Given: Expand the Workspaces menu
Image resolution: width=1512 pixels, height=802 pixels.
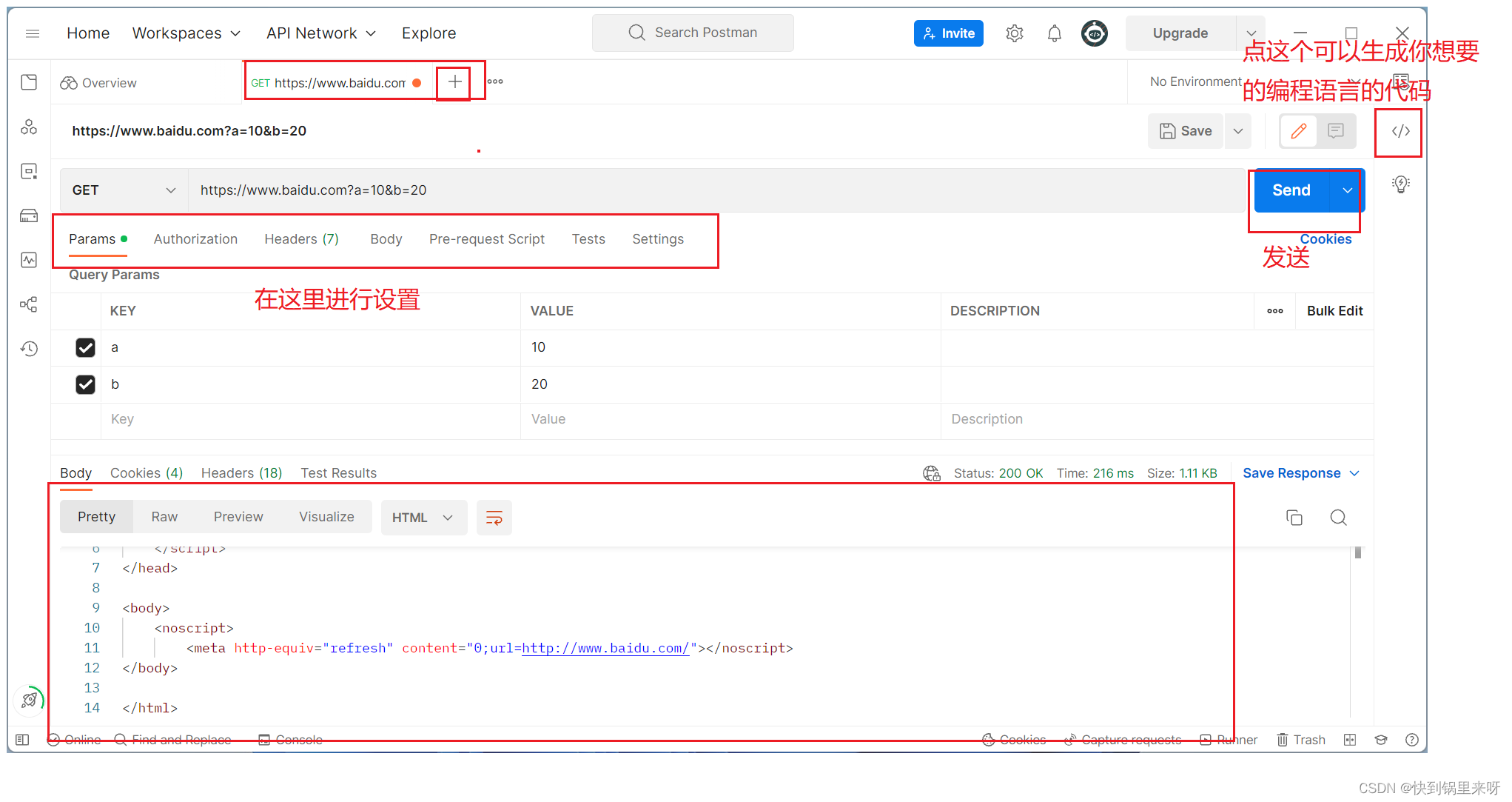Looking at the screenshot, I should (x=186, y=33).
